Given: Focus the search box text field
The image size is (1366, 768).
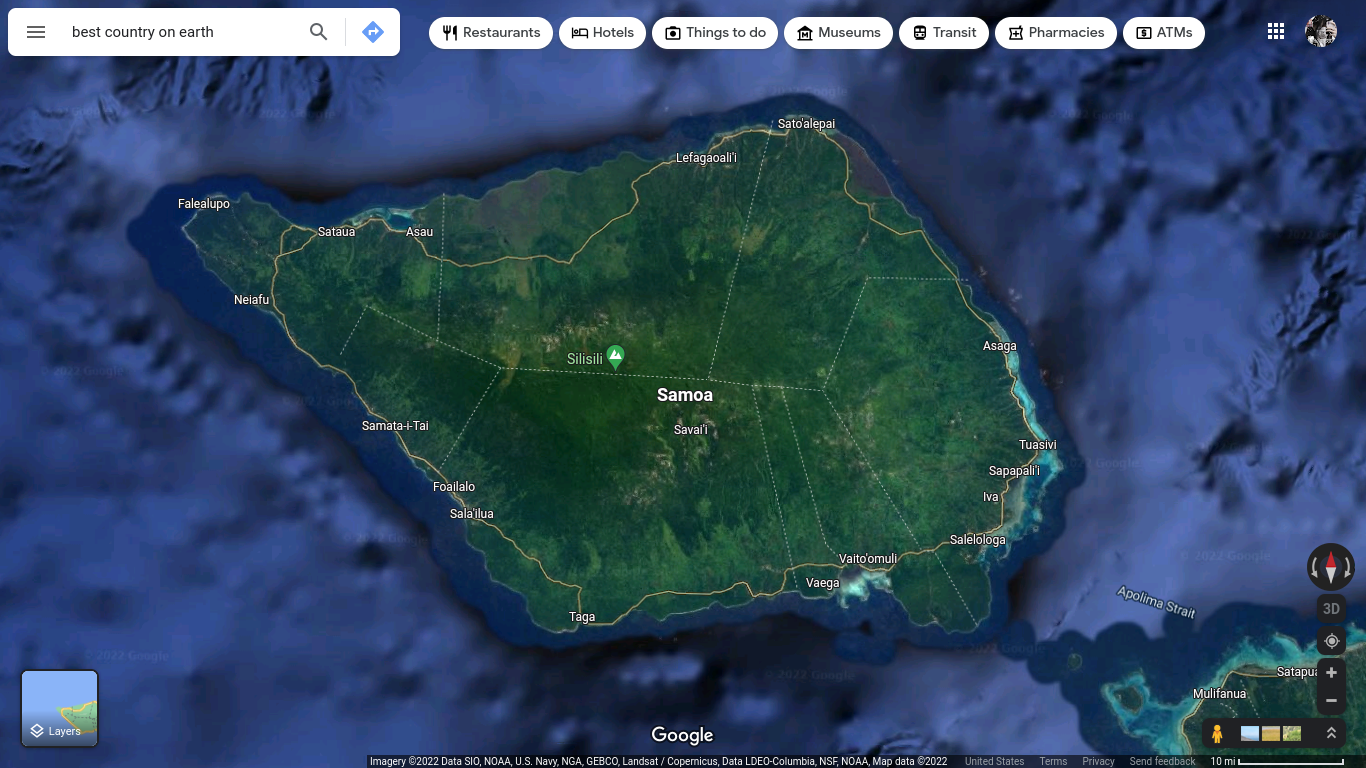Looking at the screenshot, I should point(184,32).
